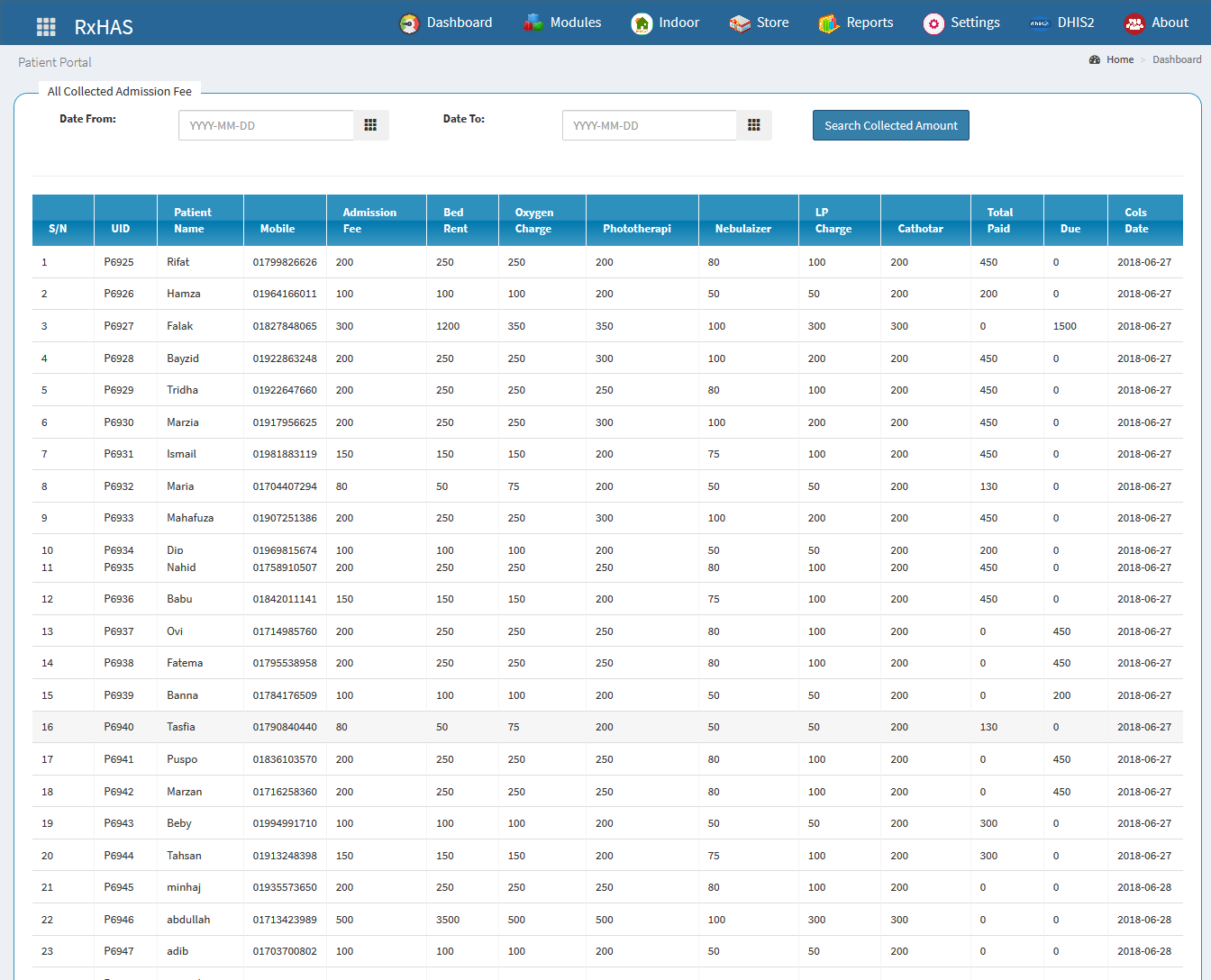This screenshot has height=980, width=1211.
Task: Click the Dashboard gauge icon
Action: tap(409, 23)
